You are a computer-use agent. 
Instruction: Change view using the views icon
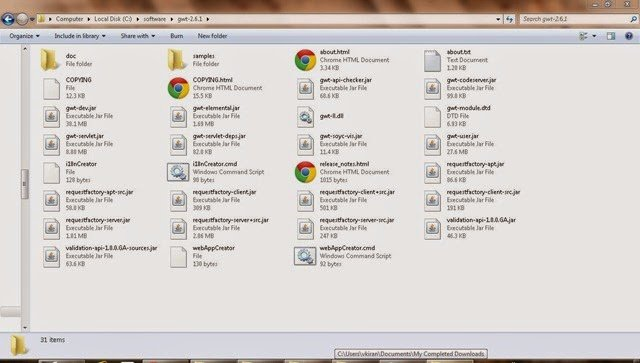[584, 36]
